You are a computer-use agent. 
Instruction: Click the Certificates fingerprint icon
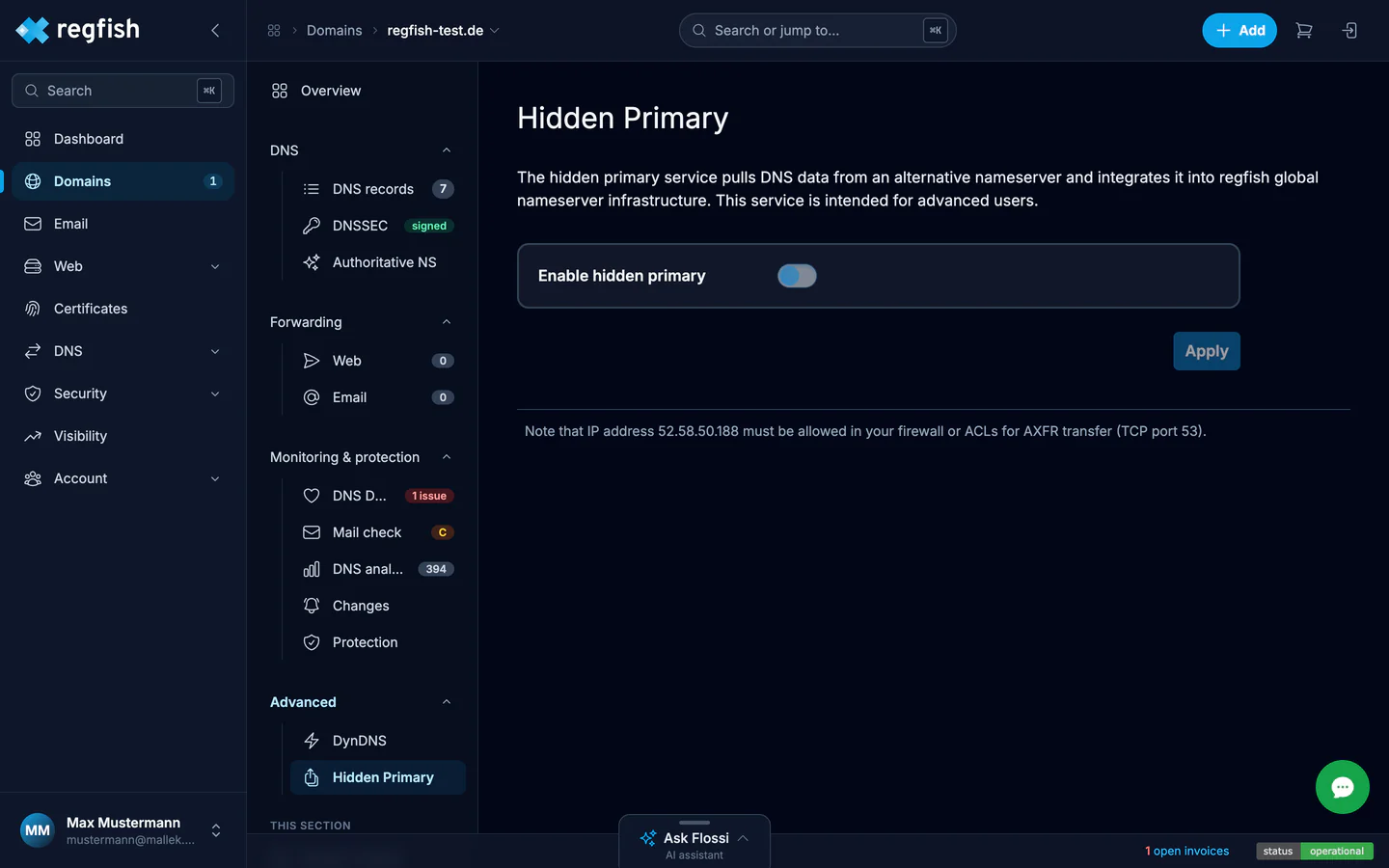click(x=33, y=309)
